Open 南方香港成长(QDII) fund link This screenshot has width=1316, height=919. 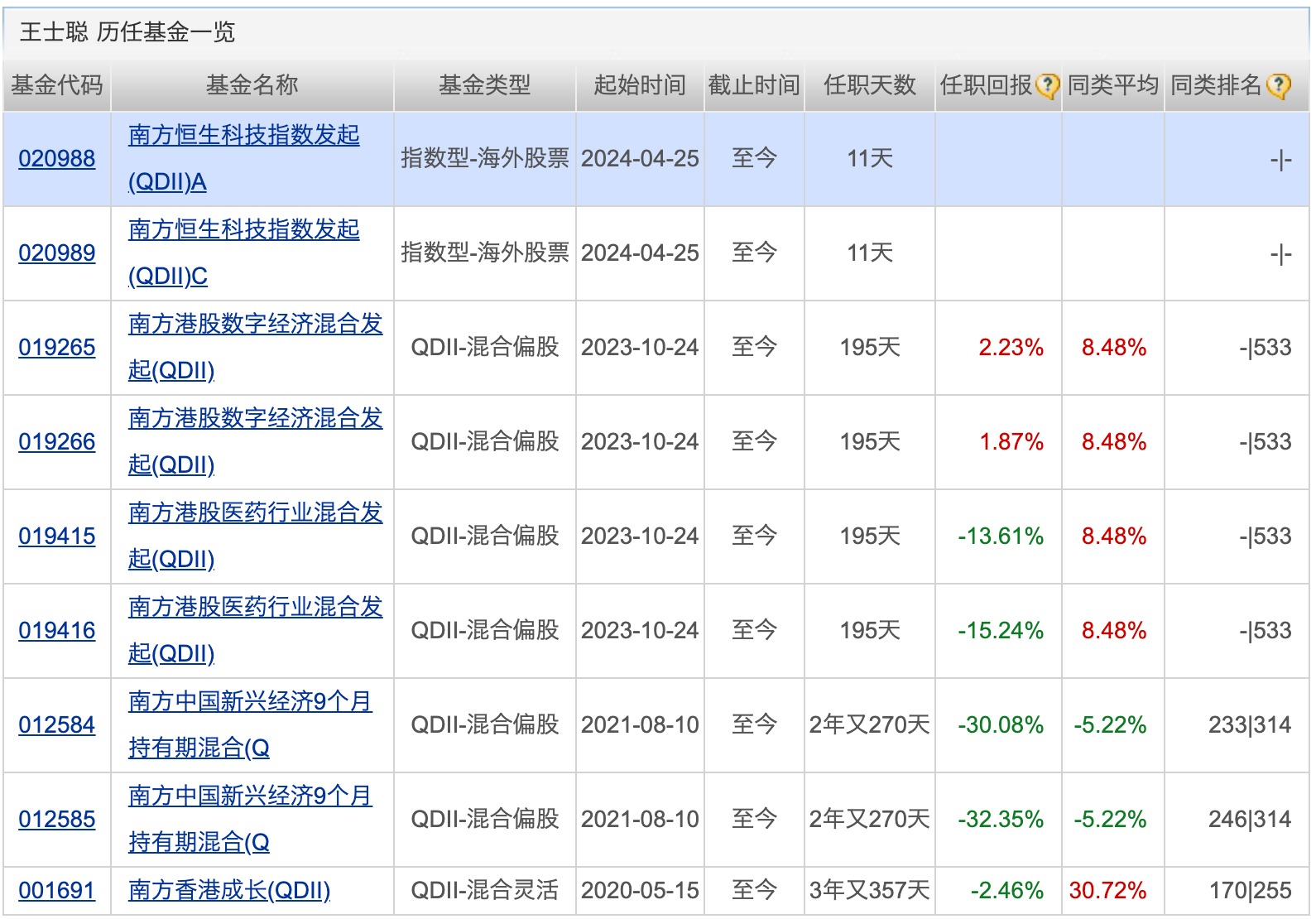point(230,891)
